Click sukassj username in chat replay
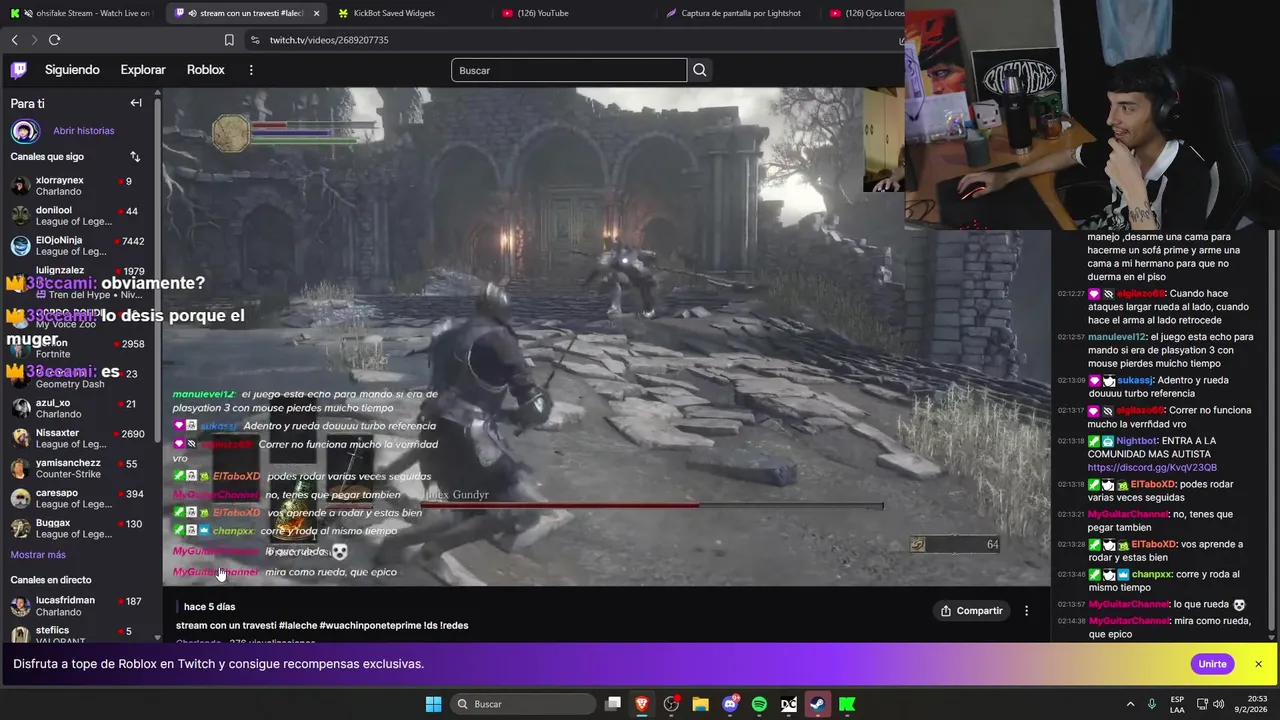 pos(1135,380)
